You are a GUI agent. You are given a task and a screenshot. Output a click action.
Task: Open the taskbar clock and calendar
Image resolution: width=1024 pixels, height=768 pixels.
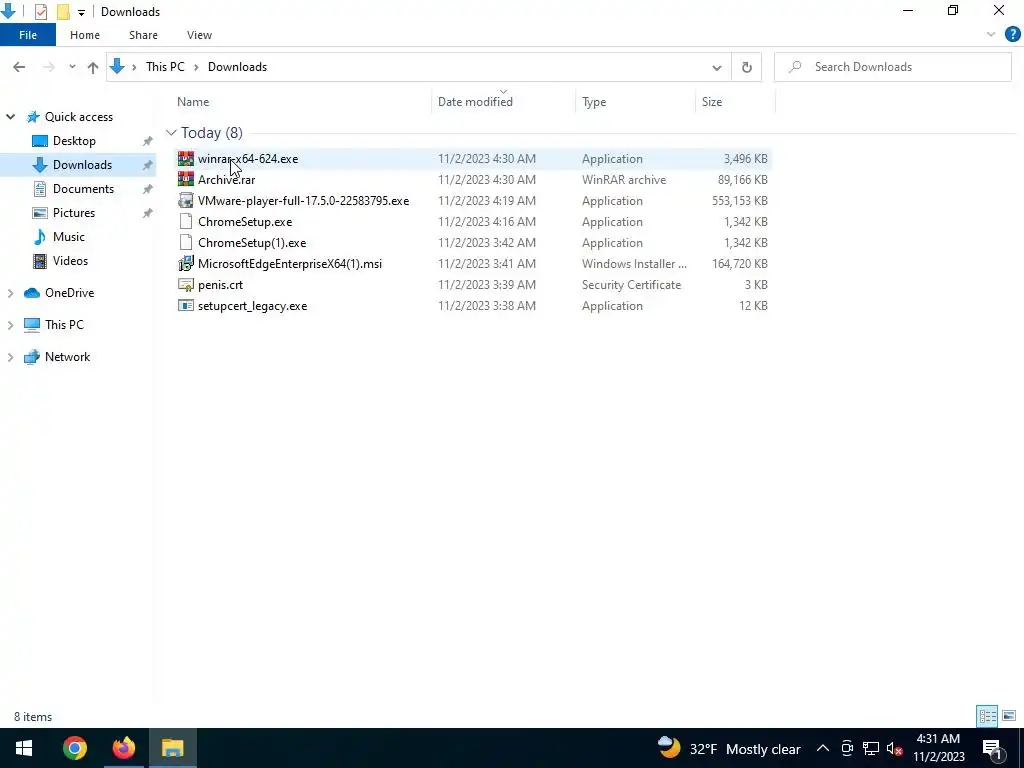point(938,748)
